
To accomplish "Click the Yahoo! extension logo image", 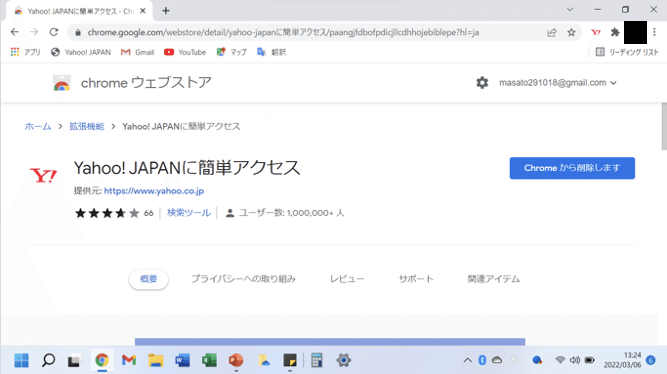I will pyautogui.click(x=43, y=175).
